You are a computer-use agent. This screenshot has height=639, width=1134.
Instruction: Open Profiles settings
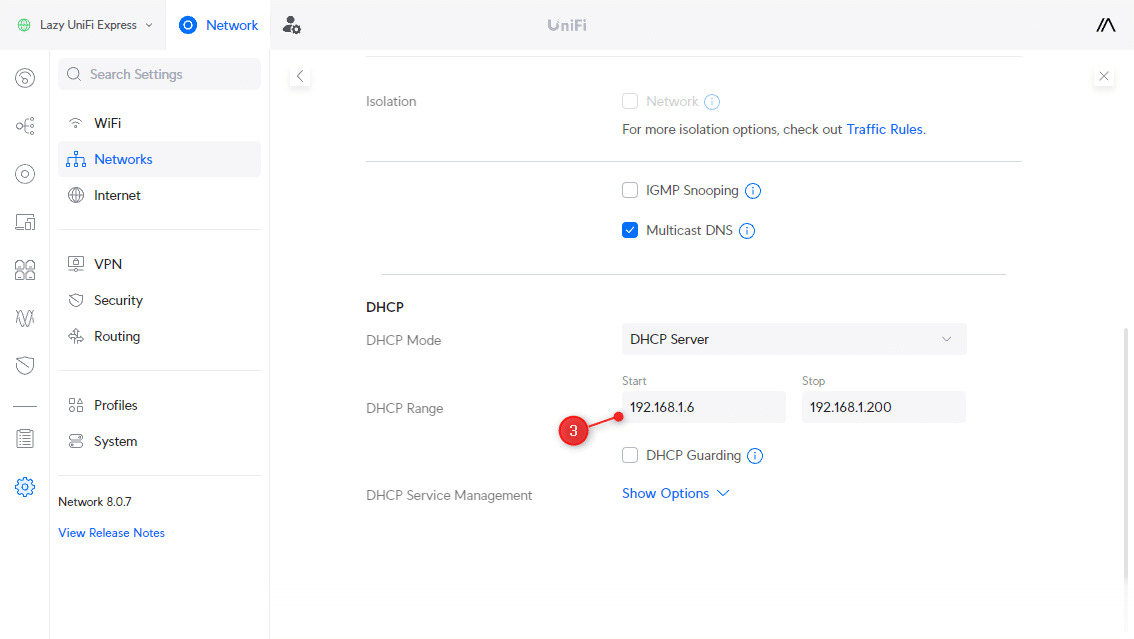point(159,405)
